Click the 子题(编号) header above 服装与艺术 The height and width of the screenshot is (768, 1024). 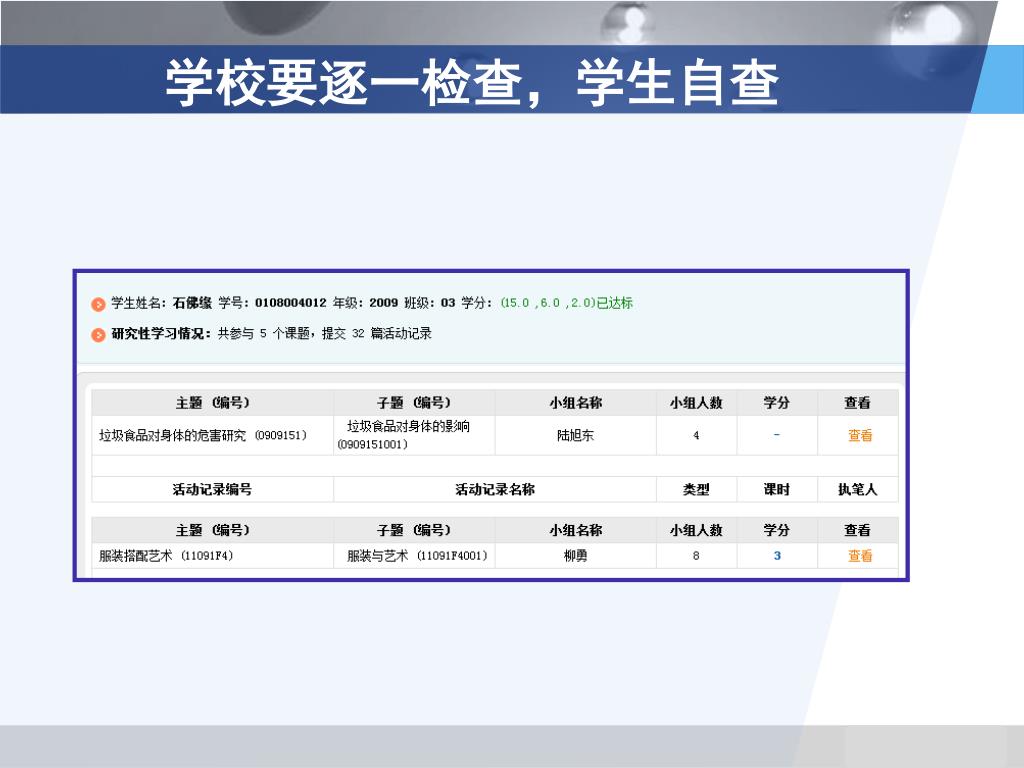pos(414,530)
